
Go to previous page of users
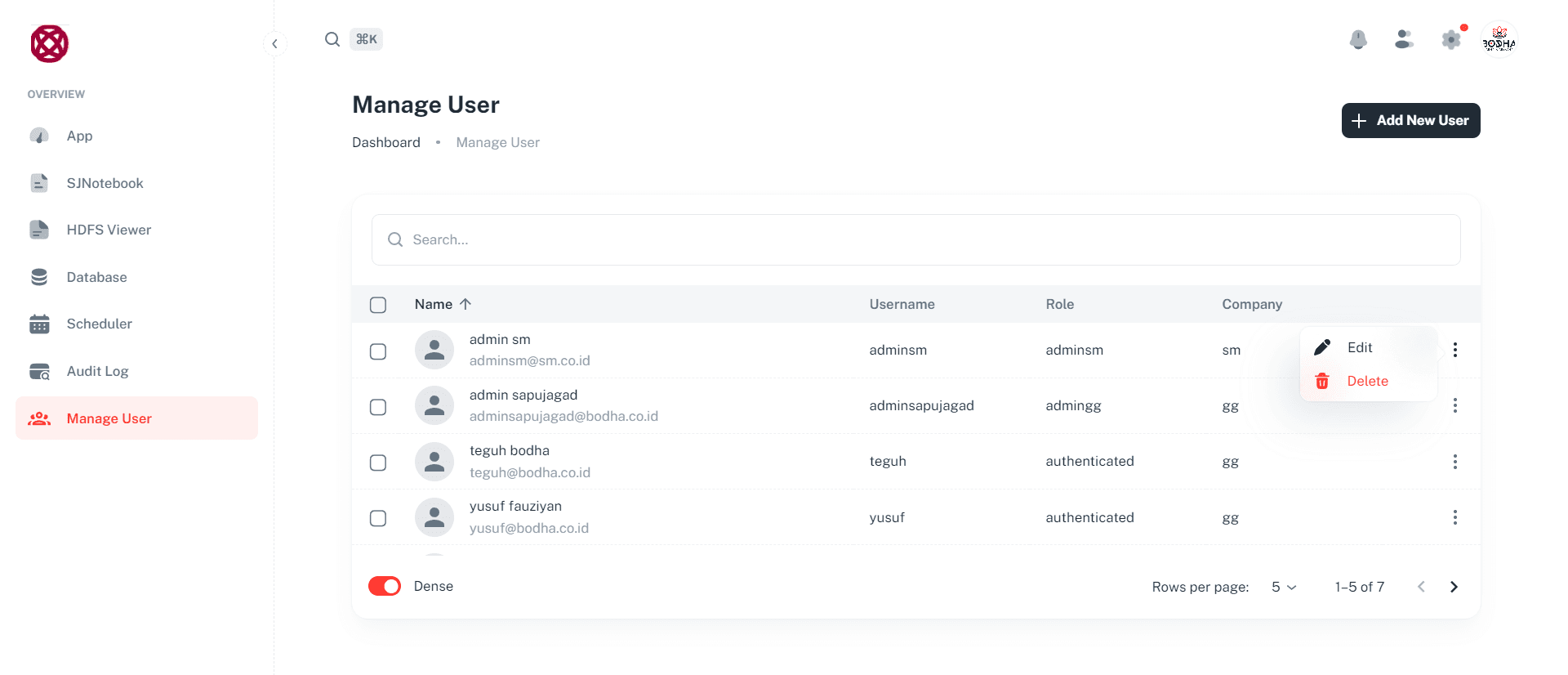1421,587
